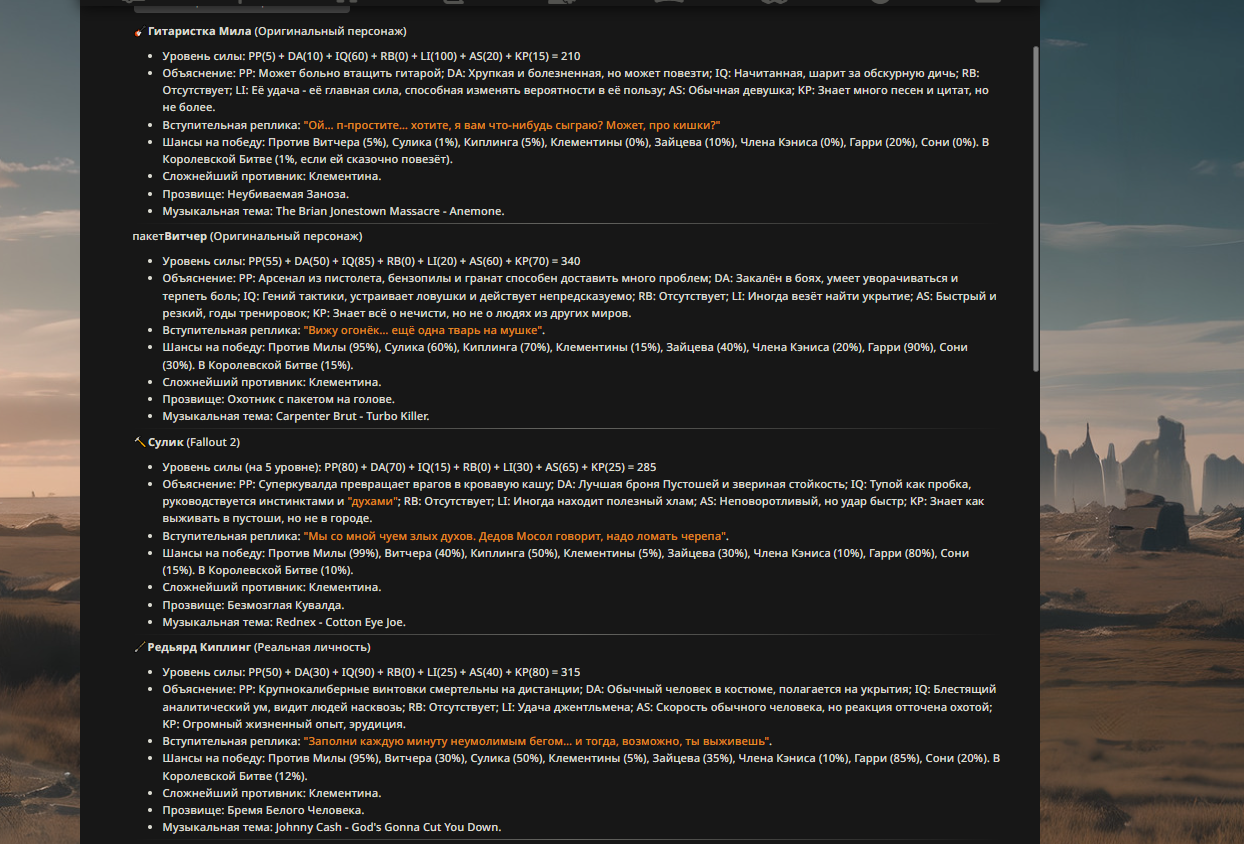This screenshot has height=844, width=1244.
Task: Click Kipling's orange quote "Заполни каждую минуту…"
Action: pyautogui.click(x=537, y=741)
